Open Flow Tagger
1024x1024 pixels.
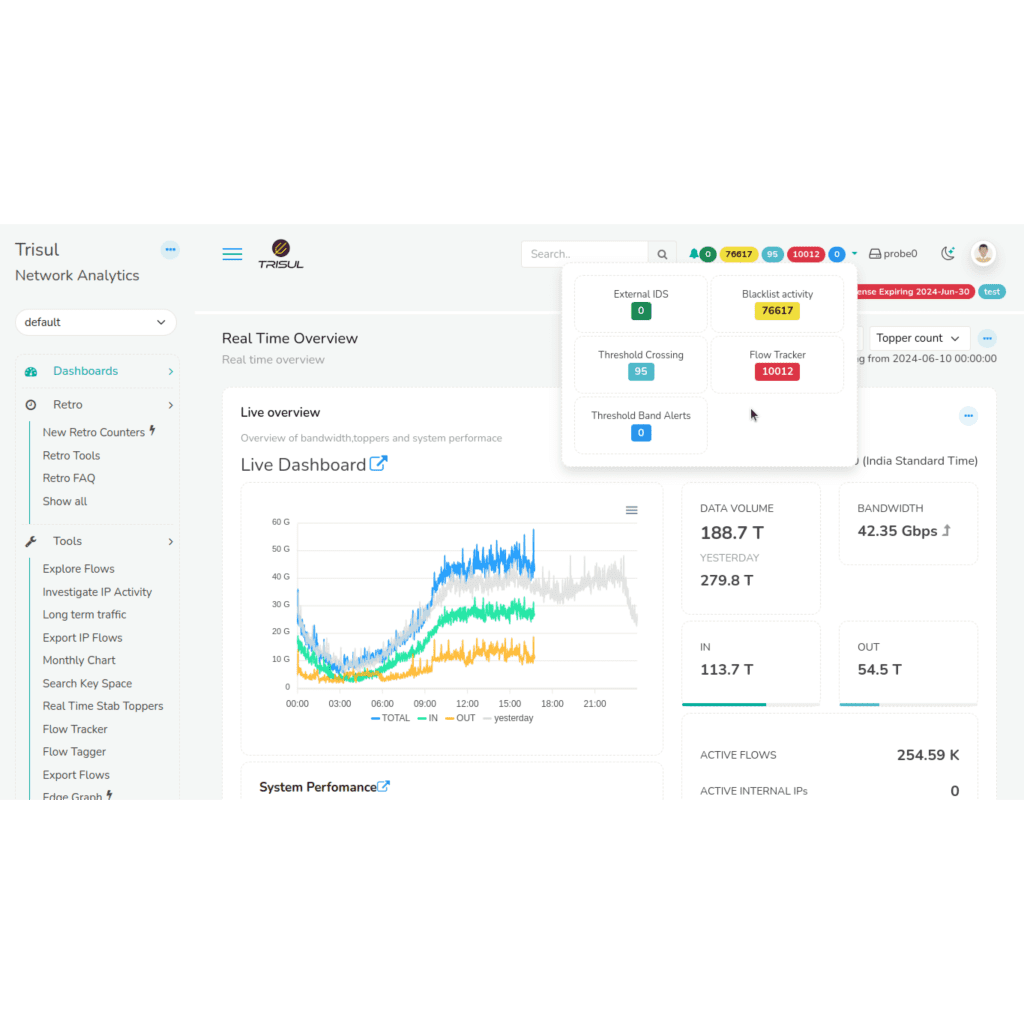[74, 752]
